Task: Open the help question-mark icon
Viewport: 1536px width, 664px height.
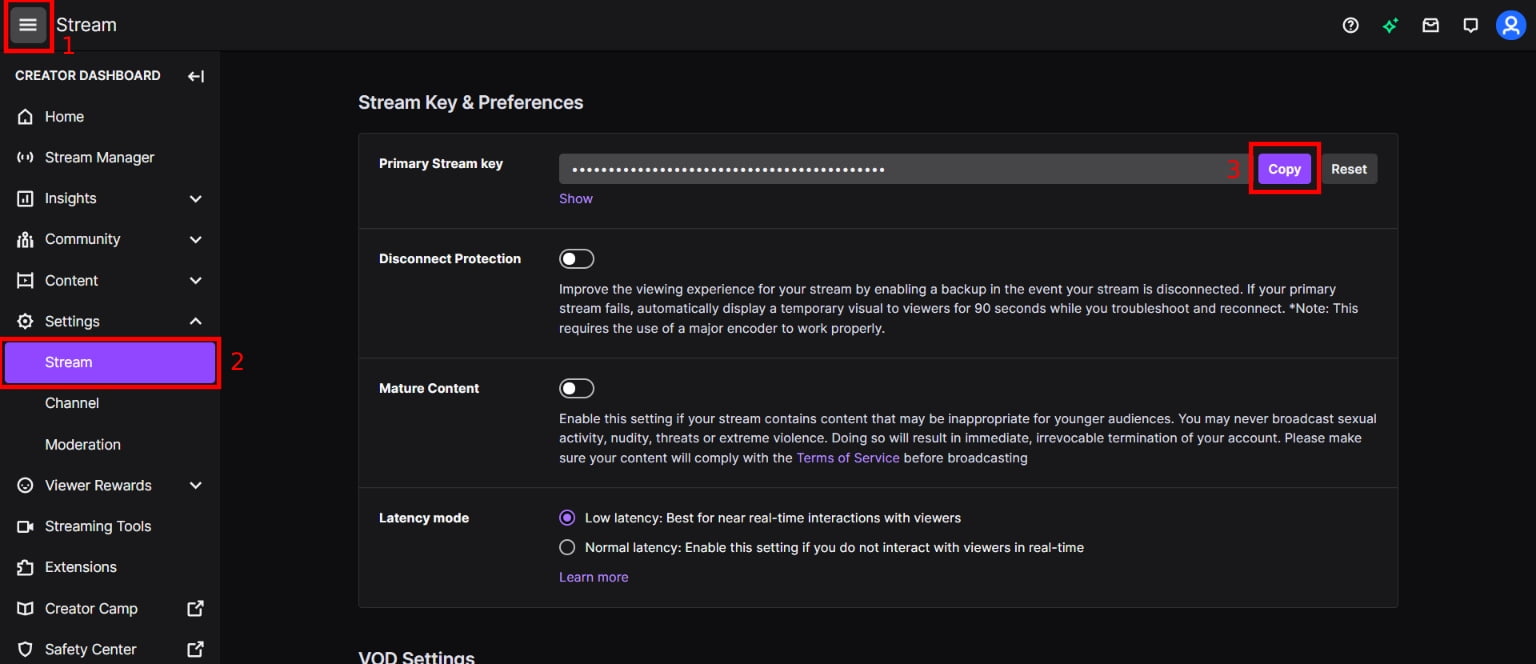Action: 1351,25
